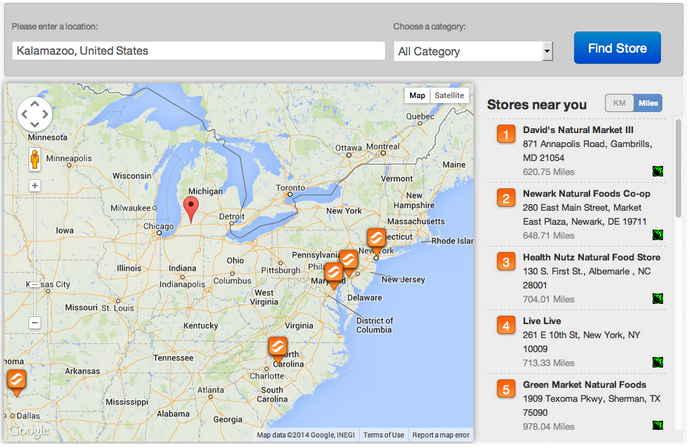Click green direction icon for Health Nutz
Image resolution: width=689 pixels, height=448 pixels.
tap(657, 299)
